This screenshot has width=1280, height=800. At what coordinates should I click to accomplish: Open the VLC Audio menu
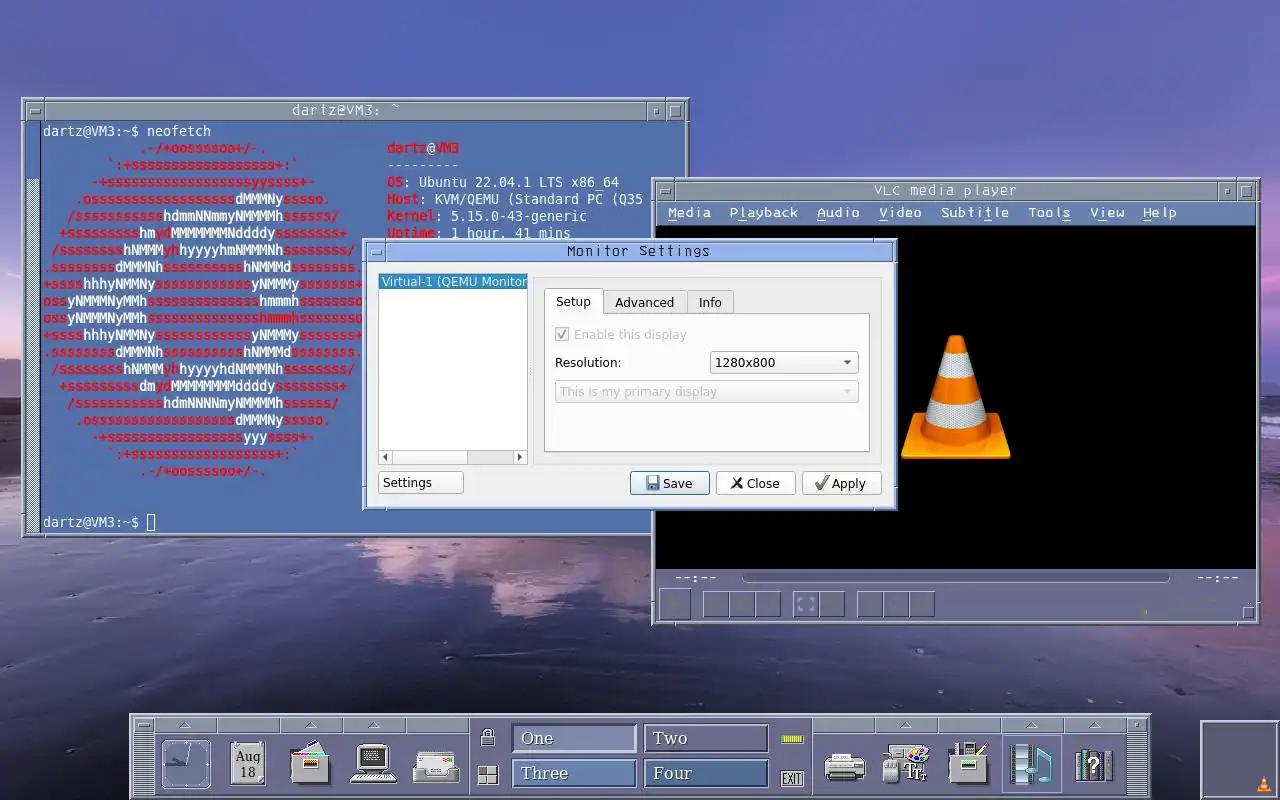(838, 212)
